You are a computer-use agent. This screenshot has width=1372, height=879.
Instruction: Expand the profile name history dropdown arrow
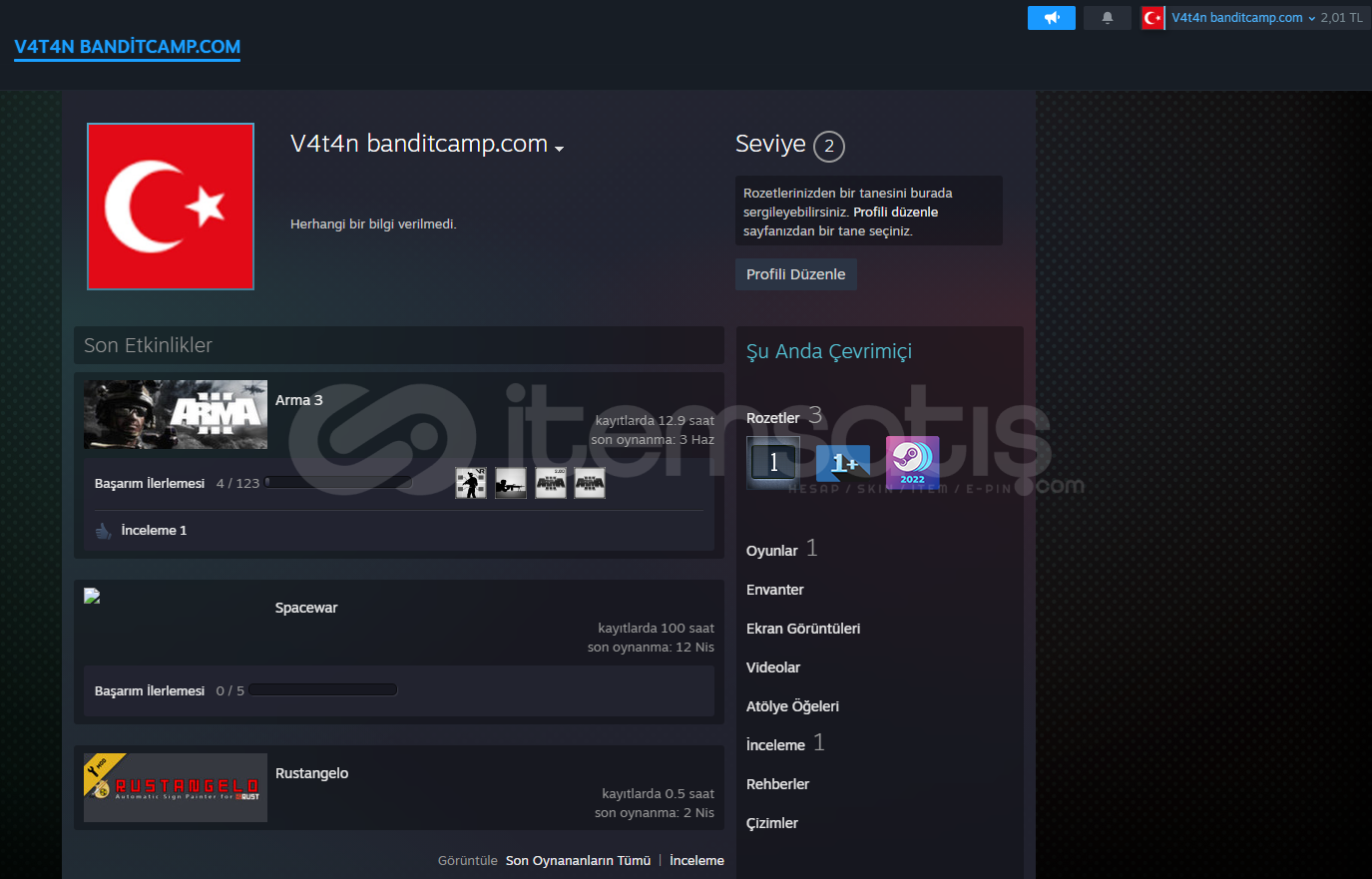(559, 149)
